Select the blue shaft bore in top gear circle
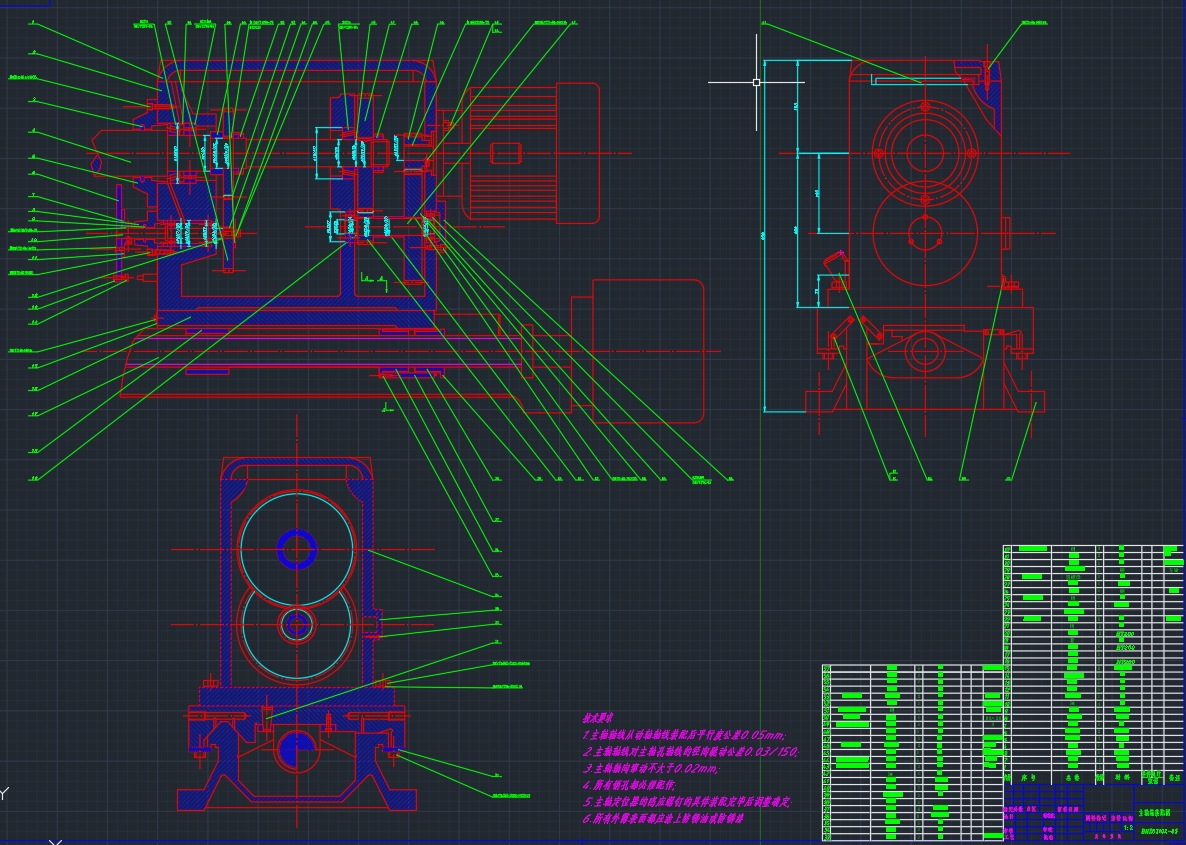This screenshot has height=845, width=1186. coord(296,549)
